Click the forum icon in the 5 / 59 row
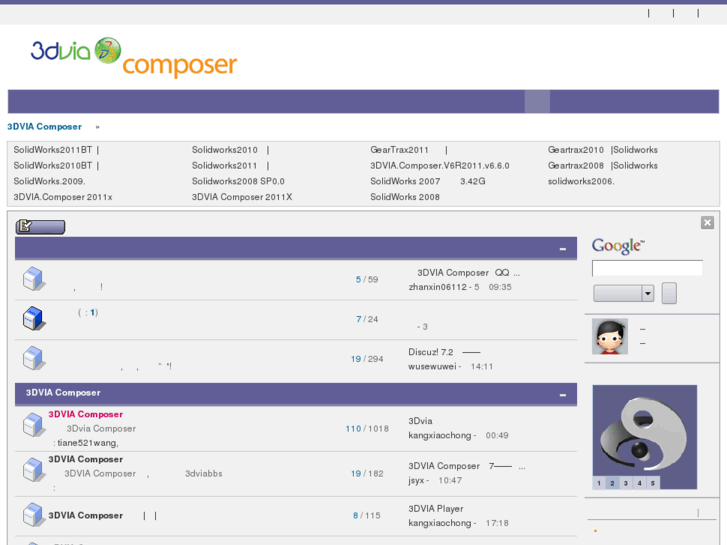 34,279
